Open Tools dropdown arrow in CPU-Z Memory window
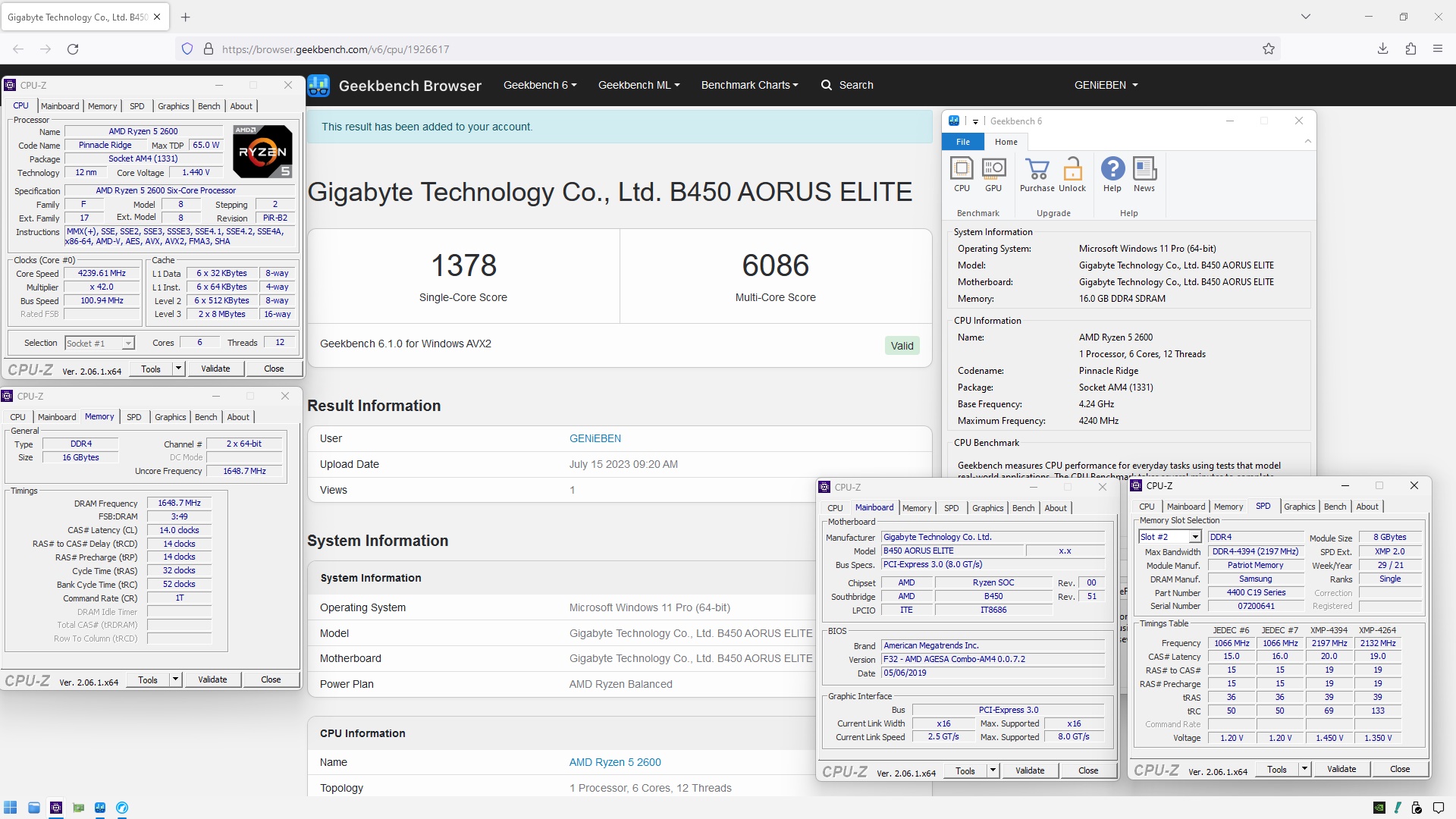The image size is (1456, 819). tap(175, 679)
